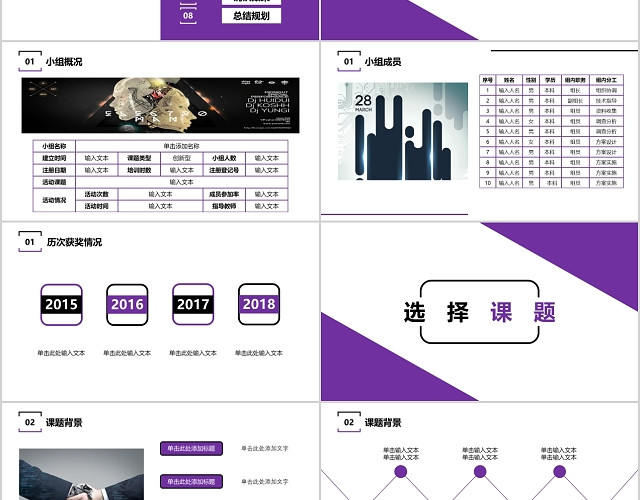
Task: Click the 注册日期 table cell
Action: [x=54, y=170]
